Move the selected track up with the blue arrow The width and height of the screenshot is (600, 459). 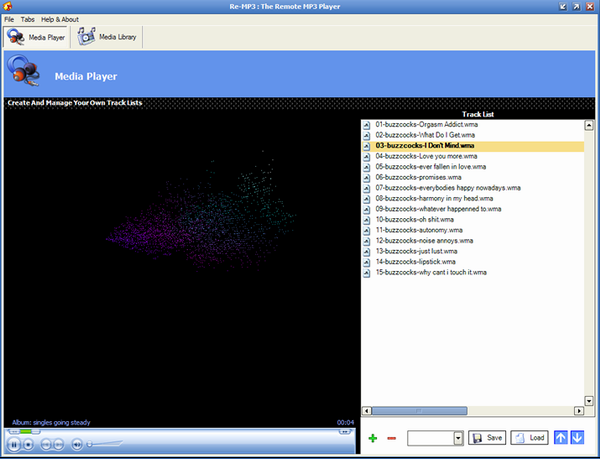click(x=561, y=438)
